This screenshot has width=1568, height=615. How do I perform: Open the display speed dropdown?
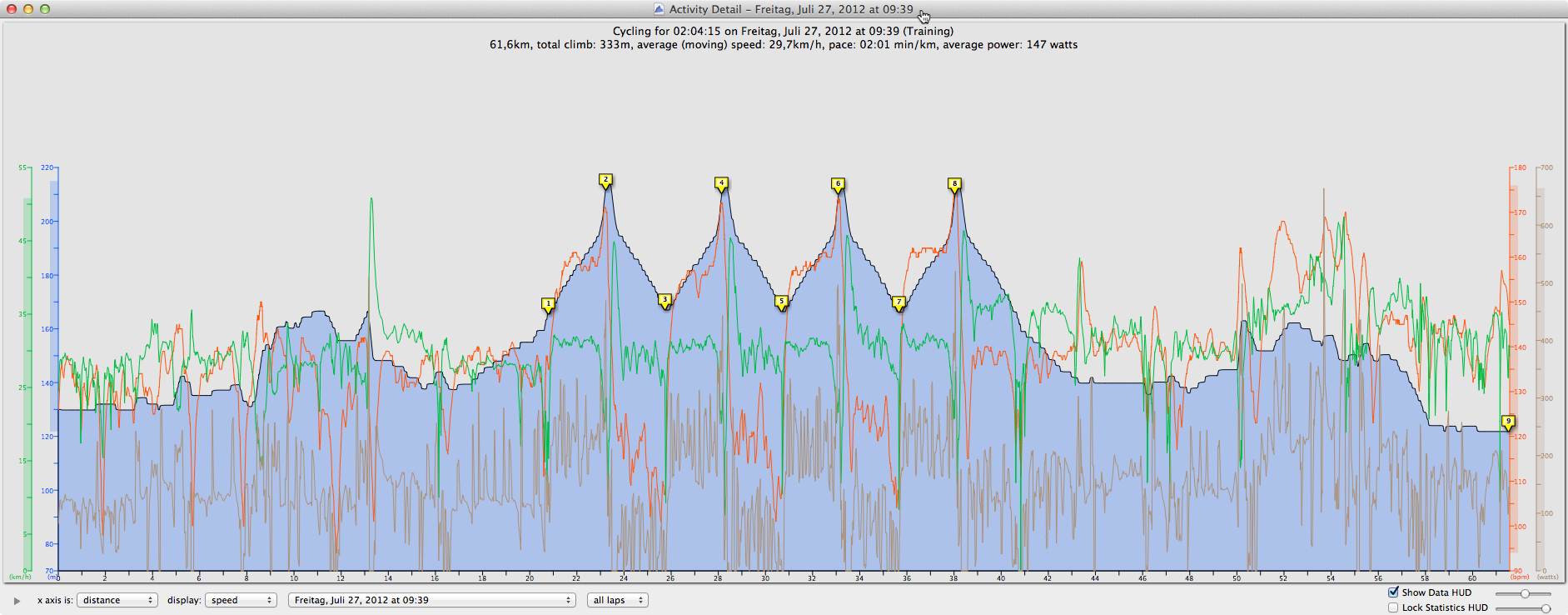tap(241, 600)
